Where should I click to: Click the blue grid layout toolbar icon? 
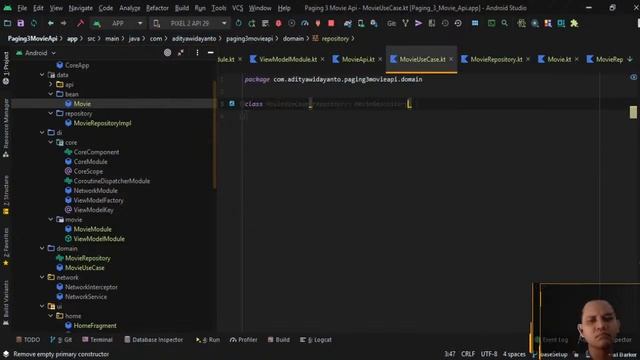point(475,23)
